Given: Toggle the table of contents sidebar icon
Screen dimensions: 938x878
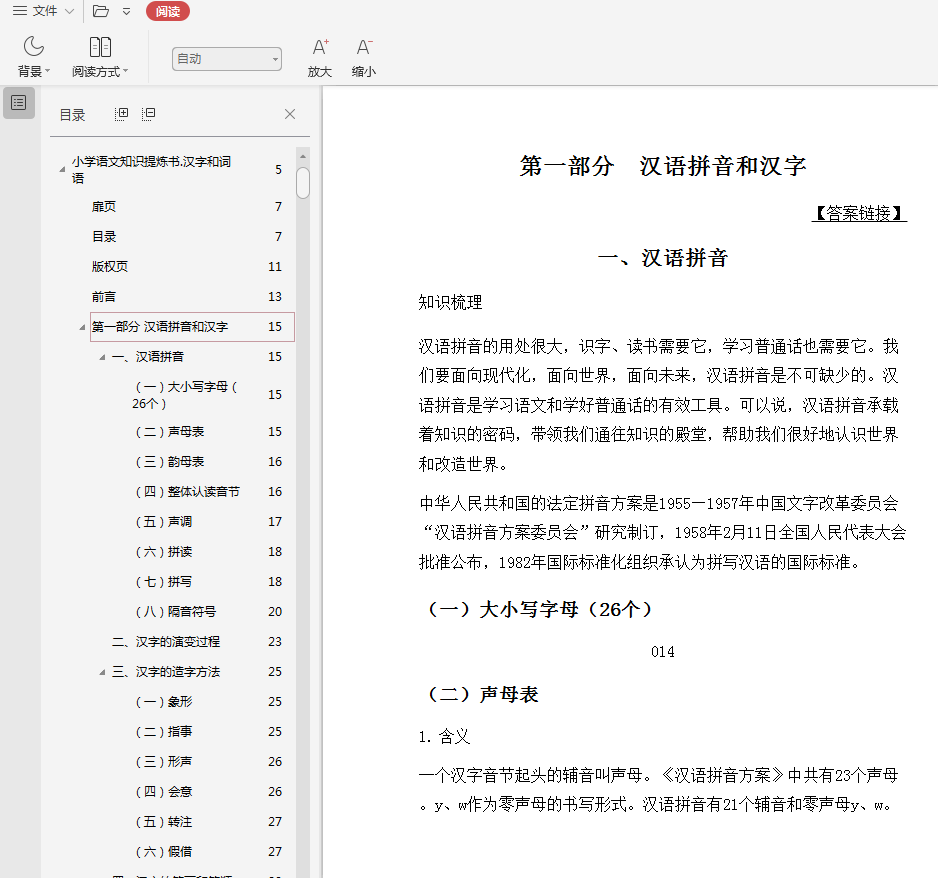Looking at the screenshot, I should (19, 103).
